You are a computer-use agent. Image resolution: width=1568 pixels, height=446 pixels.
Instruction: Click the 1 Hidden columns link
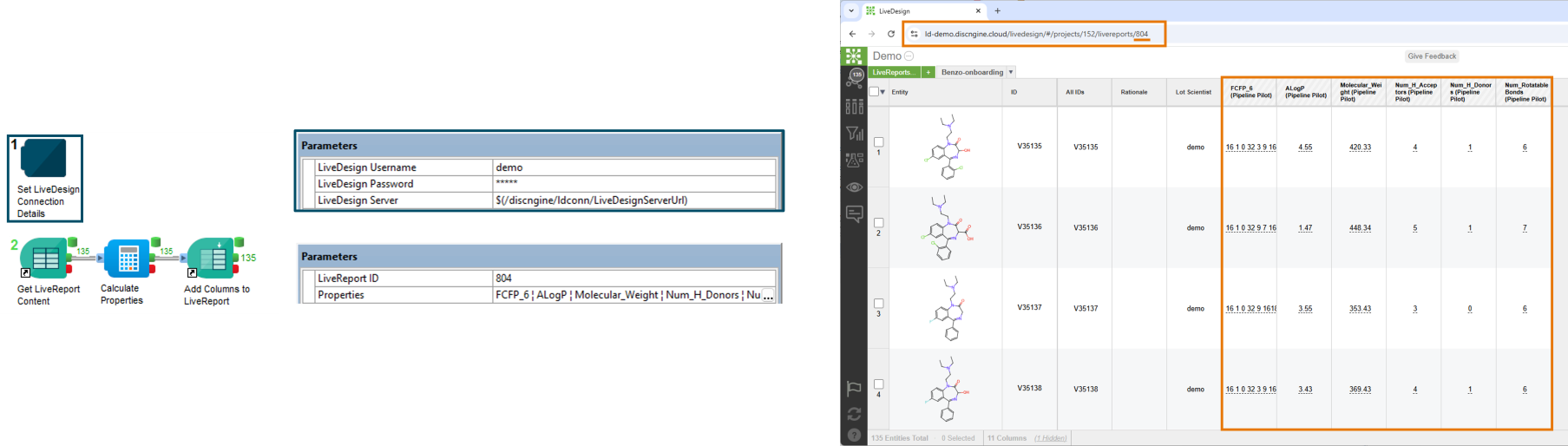[x=1050, y=438]
